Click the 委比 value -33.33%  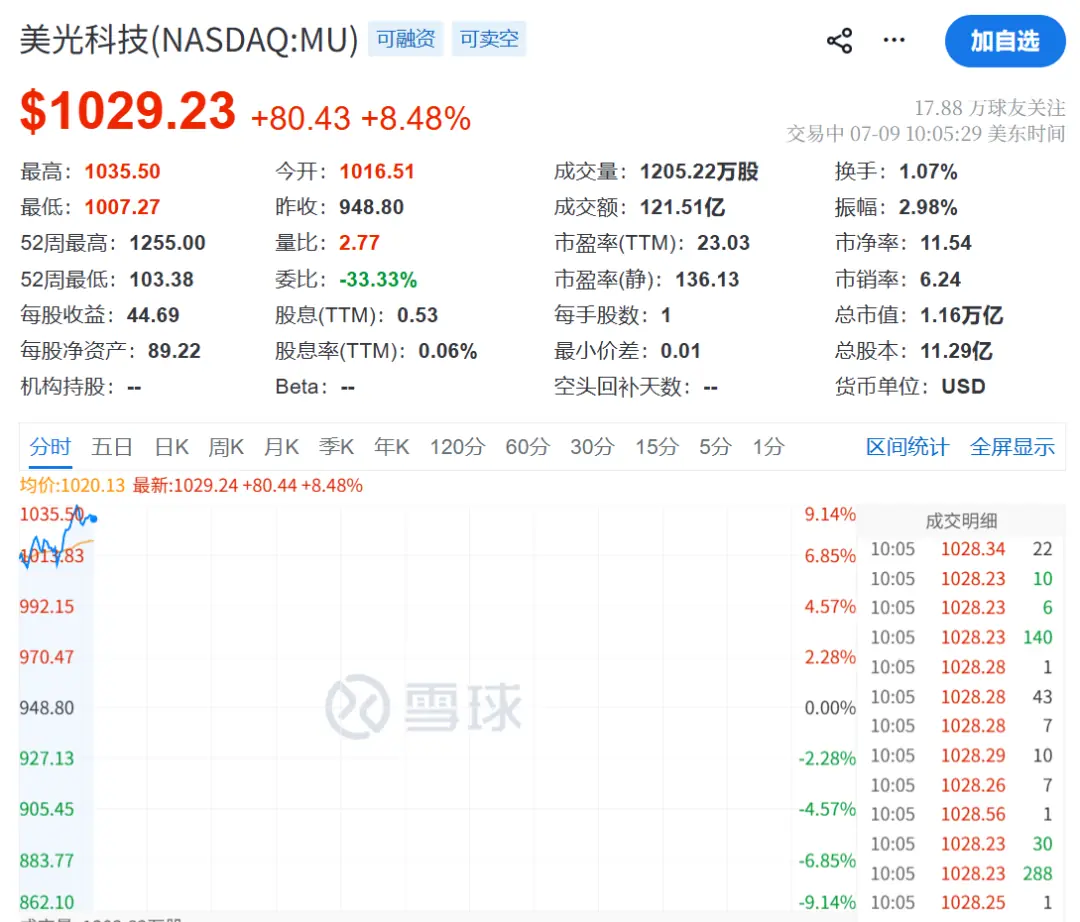point(378,280)
